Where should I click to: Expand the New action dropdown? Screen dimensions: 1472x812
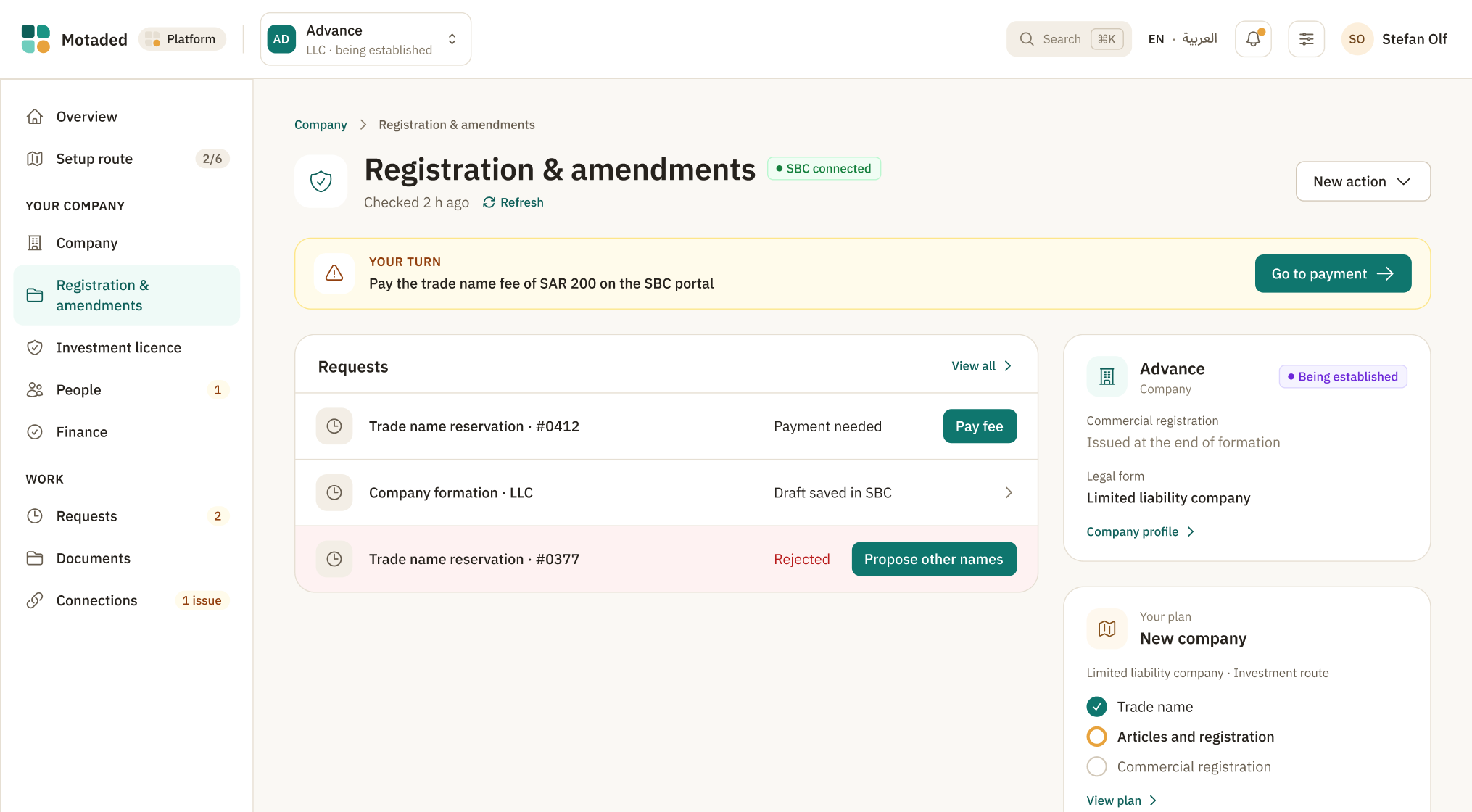(x=1363, y=181)
